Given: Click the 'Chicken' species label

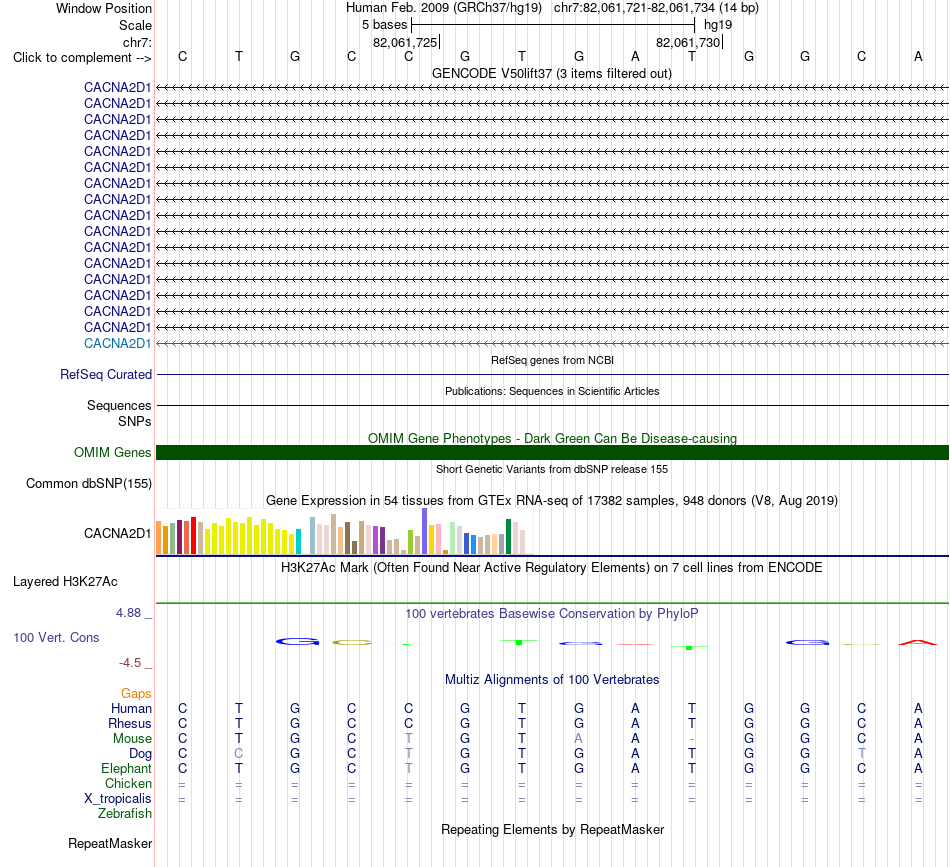Looking at the screenshot, I should (128, 783).
